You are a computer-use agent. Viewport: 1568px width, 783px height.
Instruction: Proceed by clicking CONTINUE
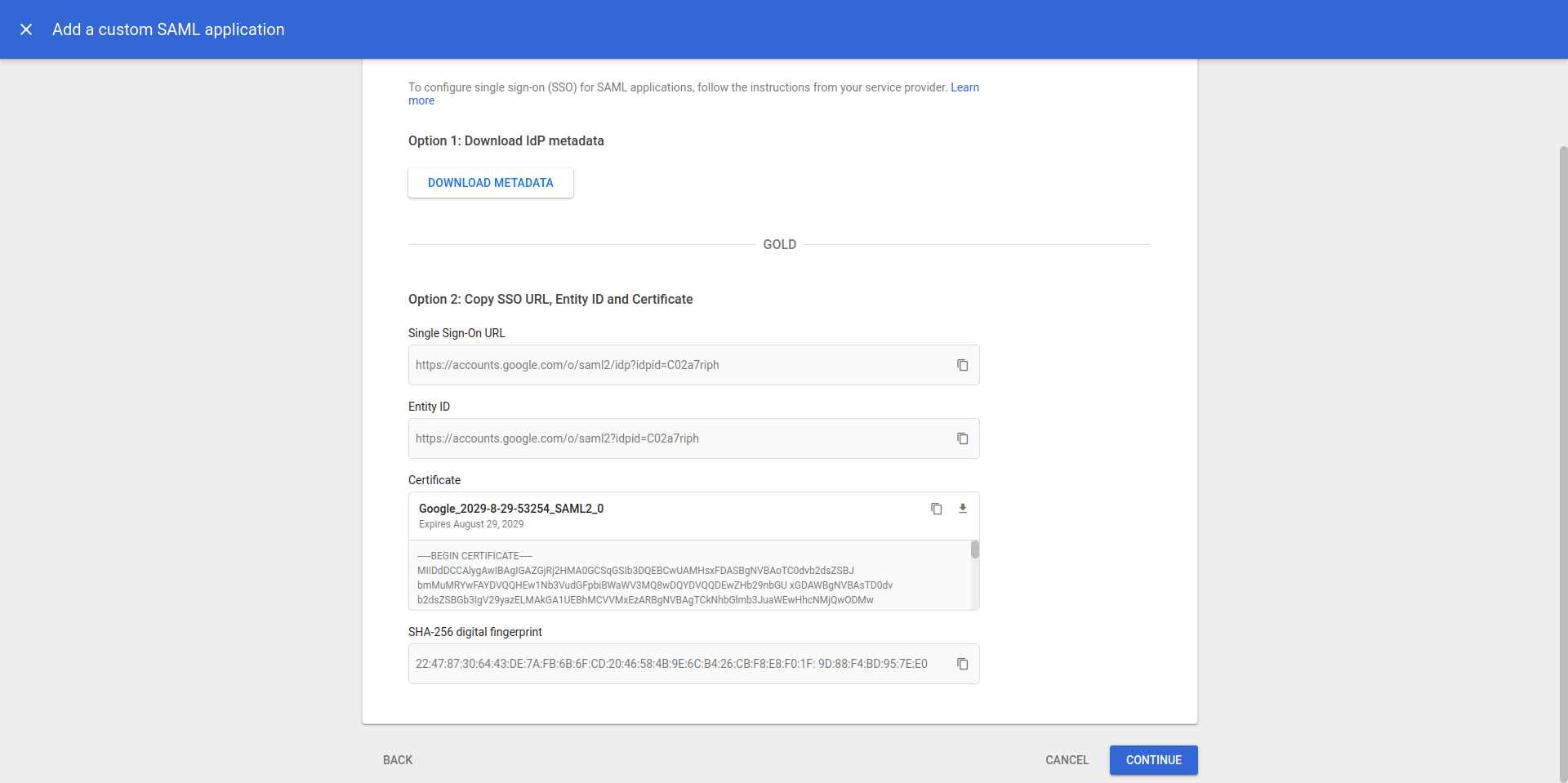[1153, 760]
